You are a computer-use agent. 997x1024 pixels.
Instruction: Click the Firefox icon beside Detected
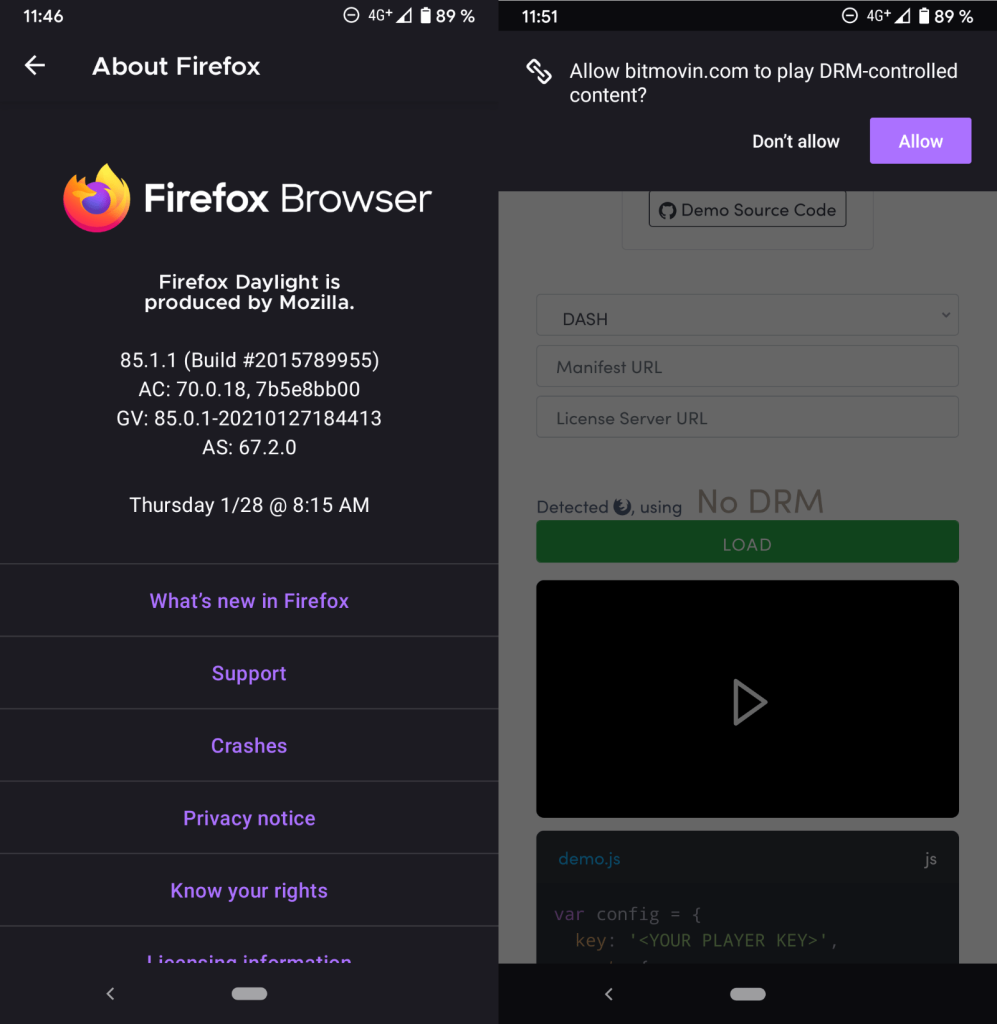(622, 507)
